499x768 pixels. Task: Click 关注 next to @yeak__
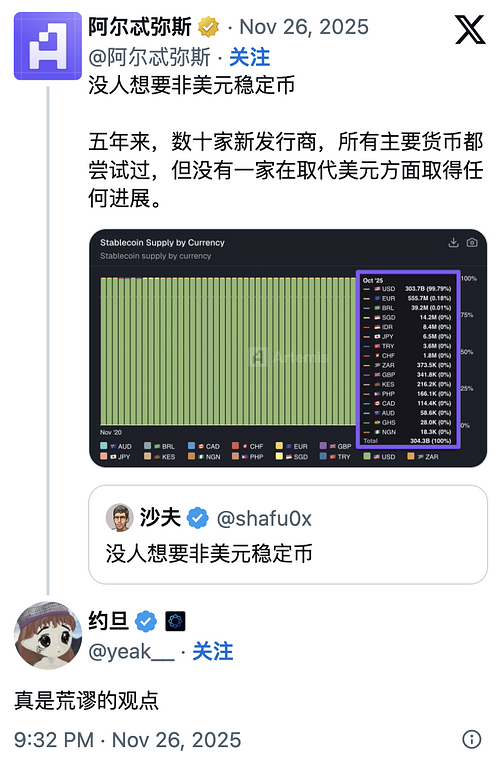(213, 651)
